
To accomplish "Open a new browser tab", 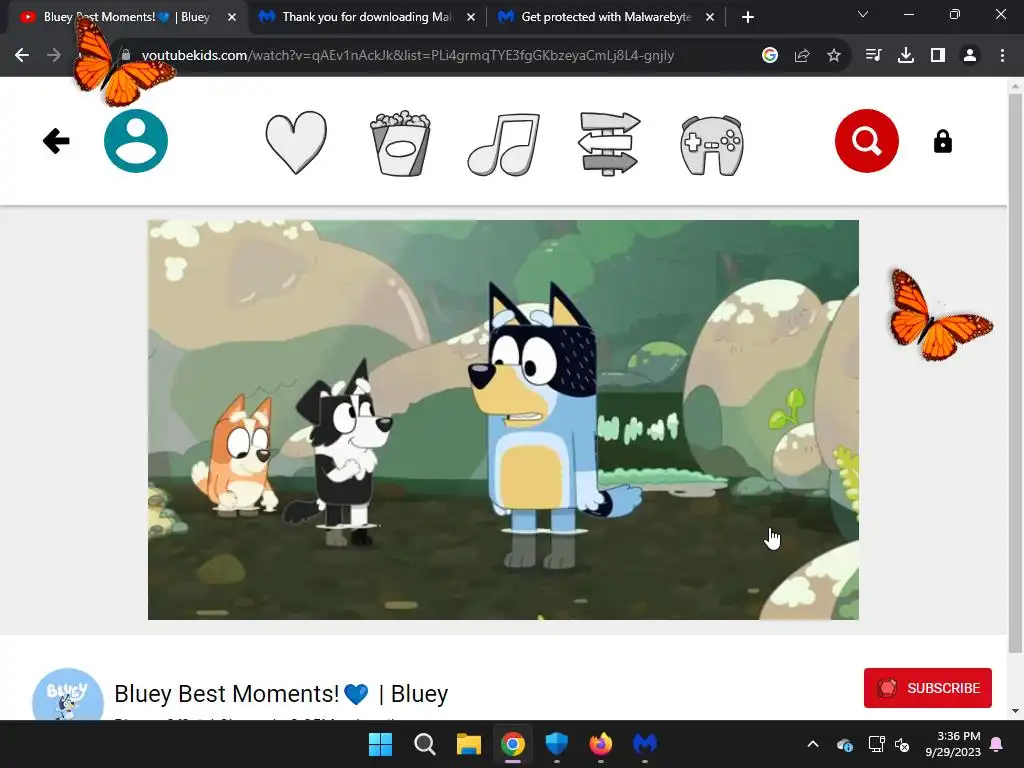I will pos(748,17).
